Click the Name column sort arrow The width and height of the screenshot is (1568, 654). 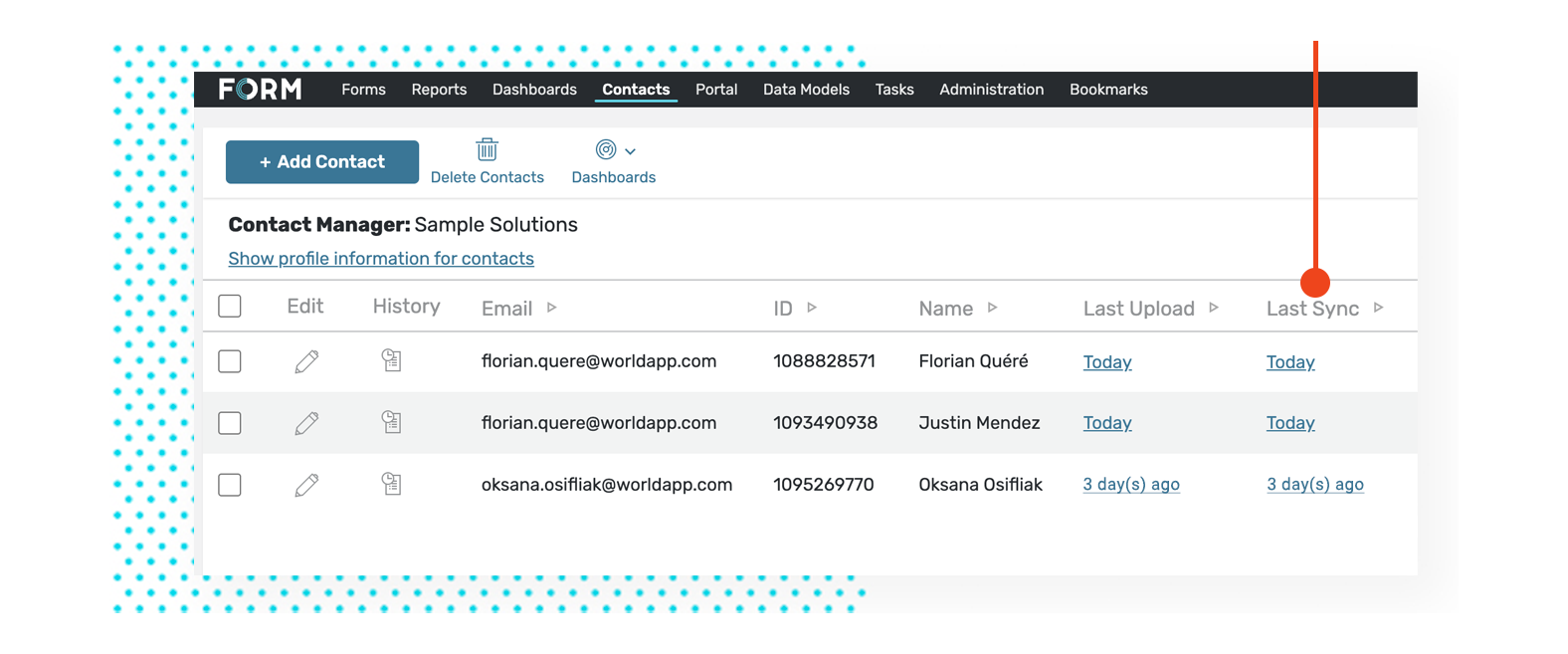[992, 308]
